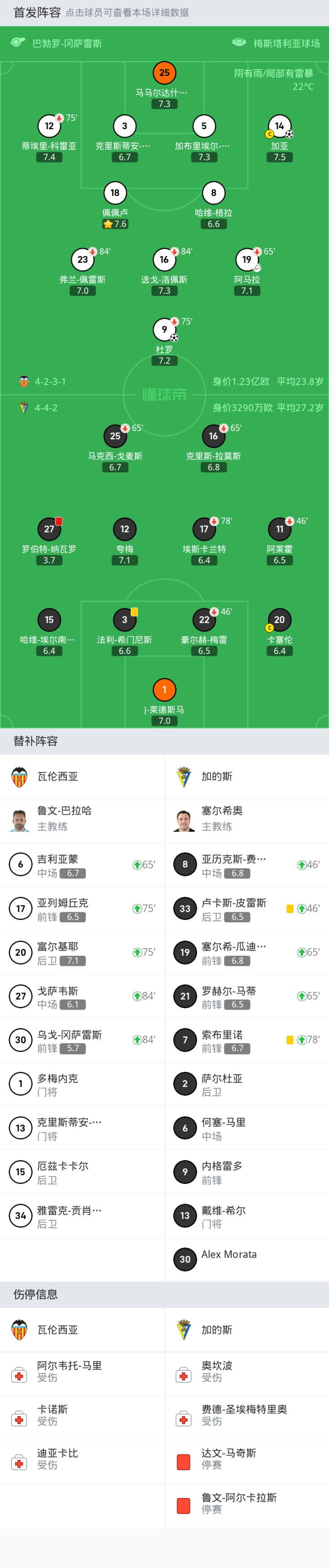
Task: Open injured player 阿尔韦托-马里 entry
Action: [82, 1371]
